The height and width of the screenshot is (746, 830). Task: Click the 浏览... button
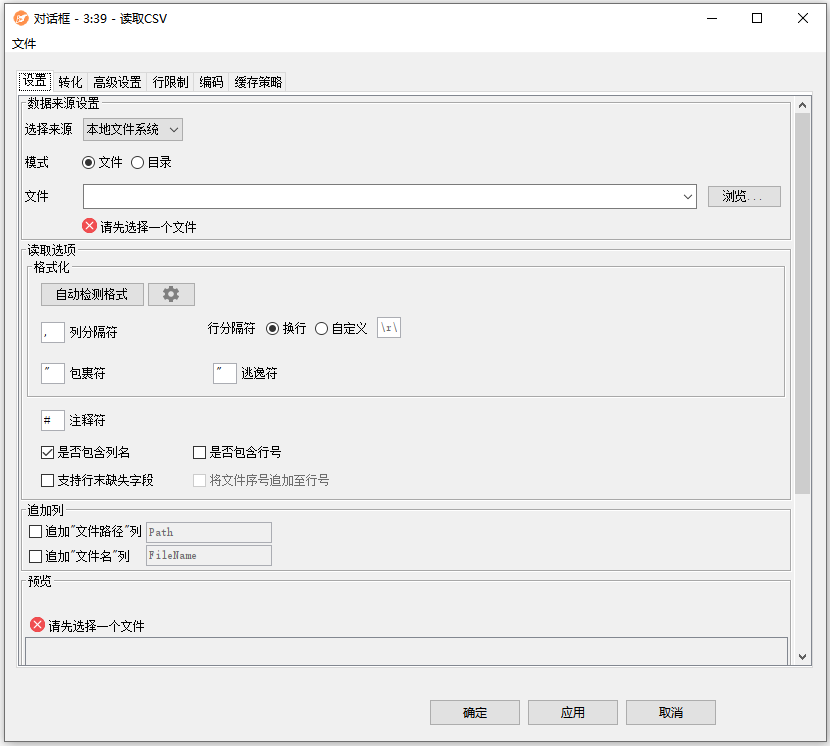pos(743,196)
